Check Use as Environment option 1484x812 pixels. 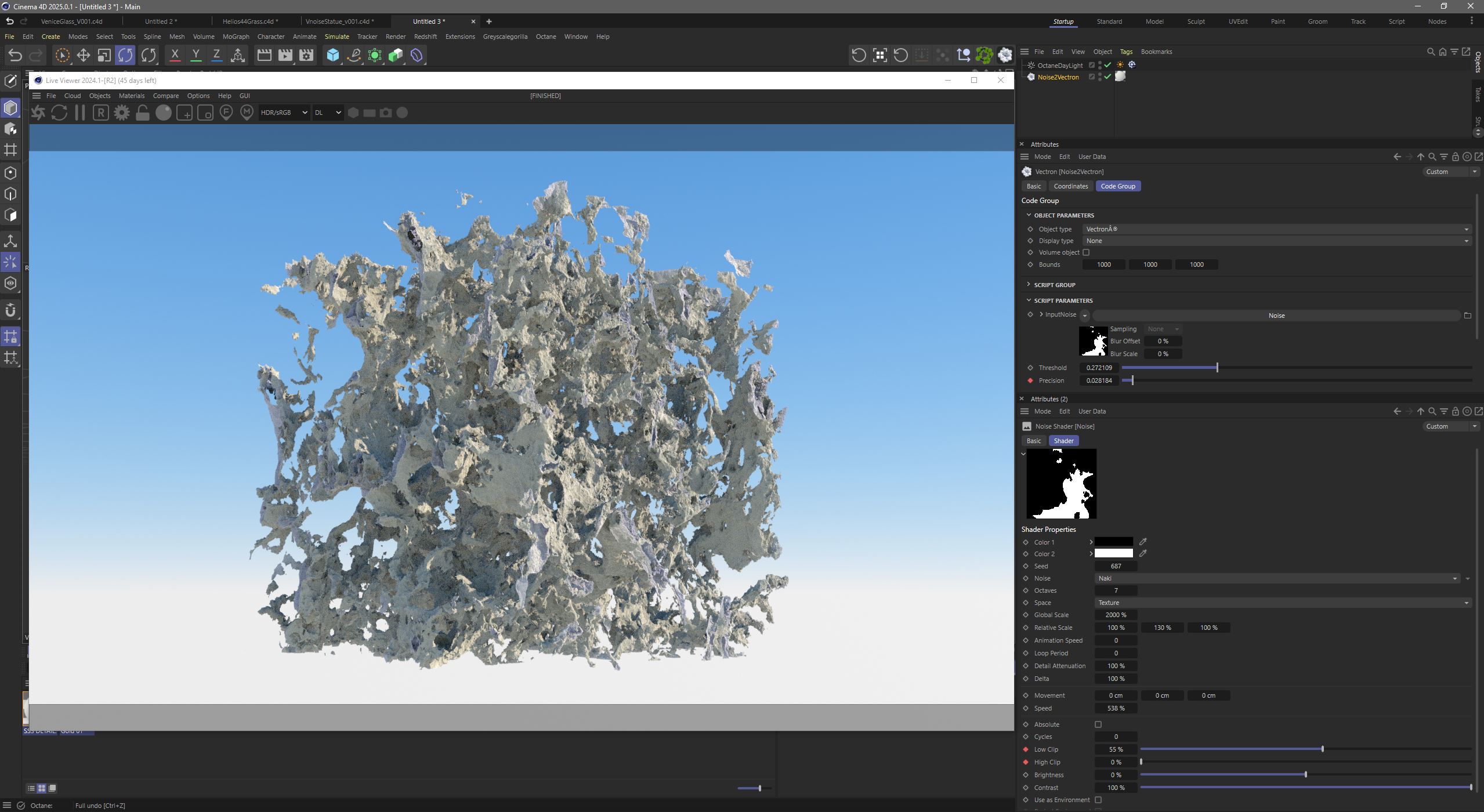click(x=1098, y=800)
